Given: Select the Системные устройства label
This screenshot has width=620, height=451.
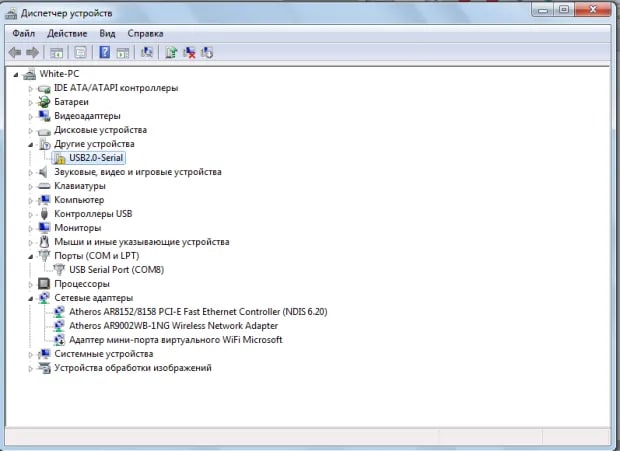Looking at the screenshot, I should coord(104,354).
